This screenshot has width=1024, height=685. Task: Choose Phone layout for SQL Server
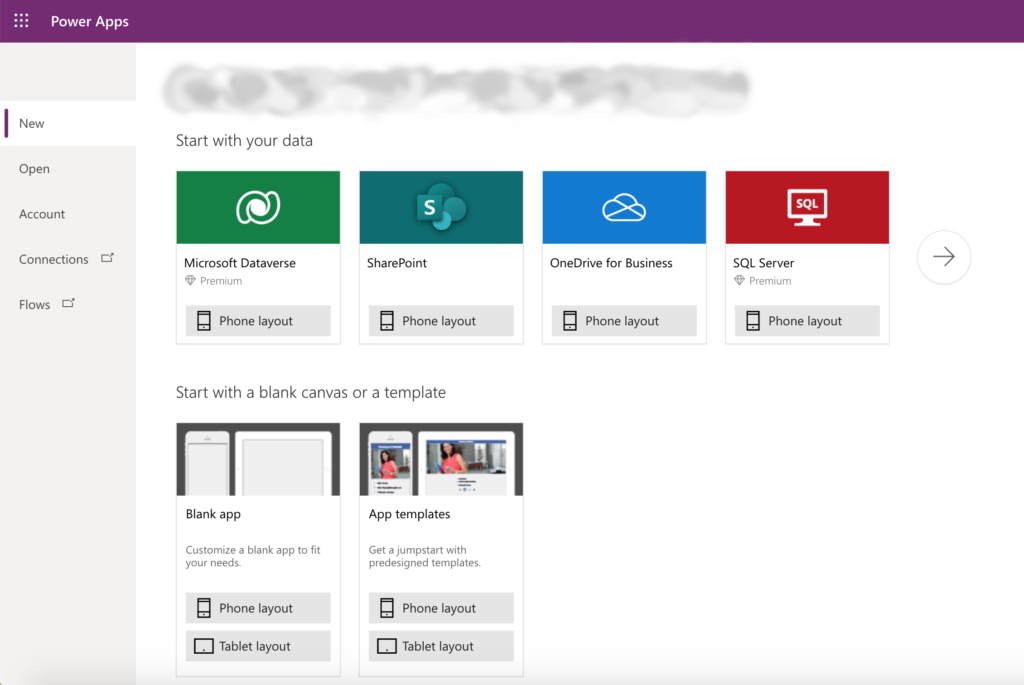(807, 321)
